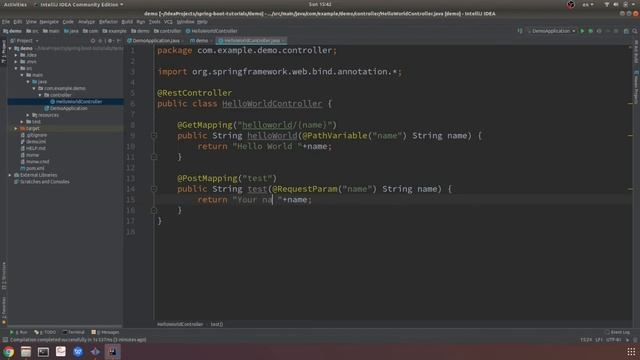Open the Terminal tool window button
The width and height of the screenshot is (640, 360).
[x=73, y=332]
